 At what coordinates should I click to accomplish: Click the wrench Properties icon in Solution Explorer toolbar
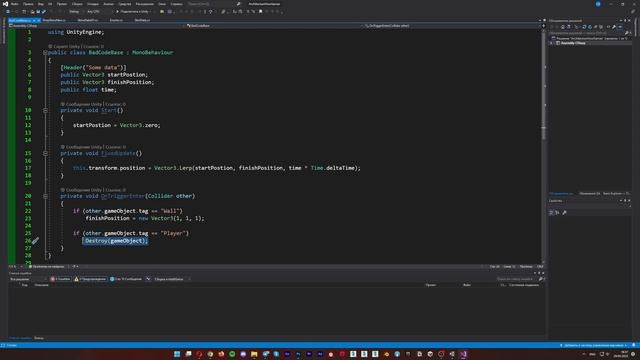tap(613, 27)
